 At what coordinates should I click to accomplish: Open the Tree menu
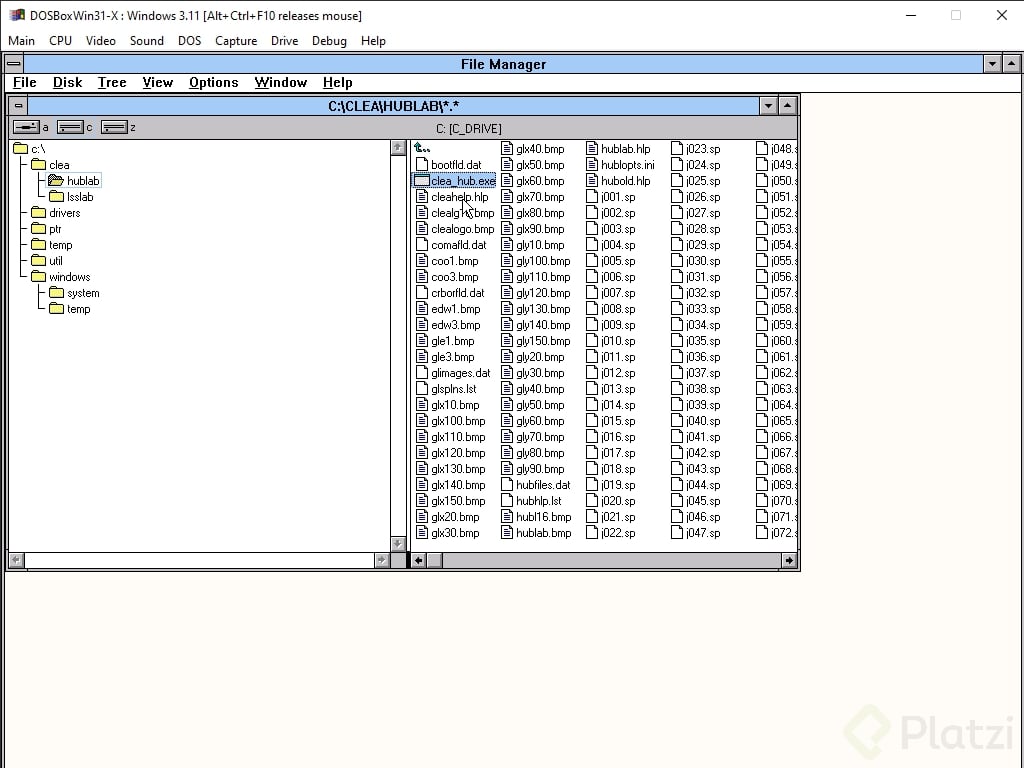[x=112, y=82]
